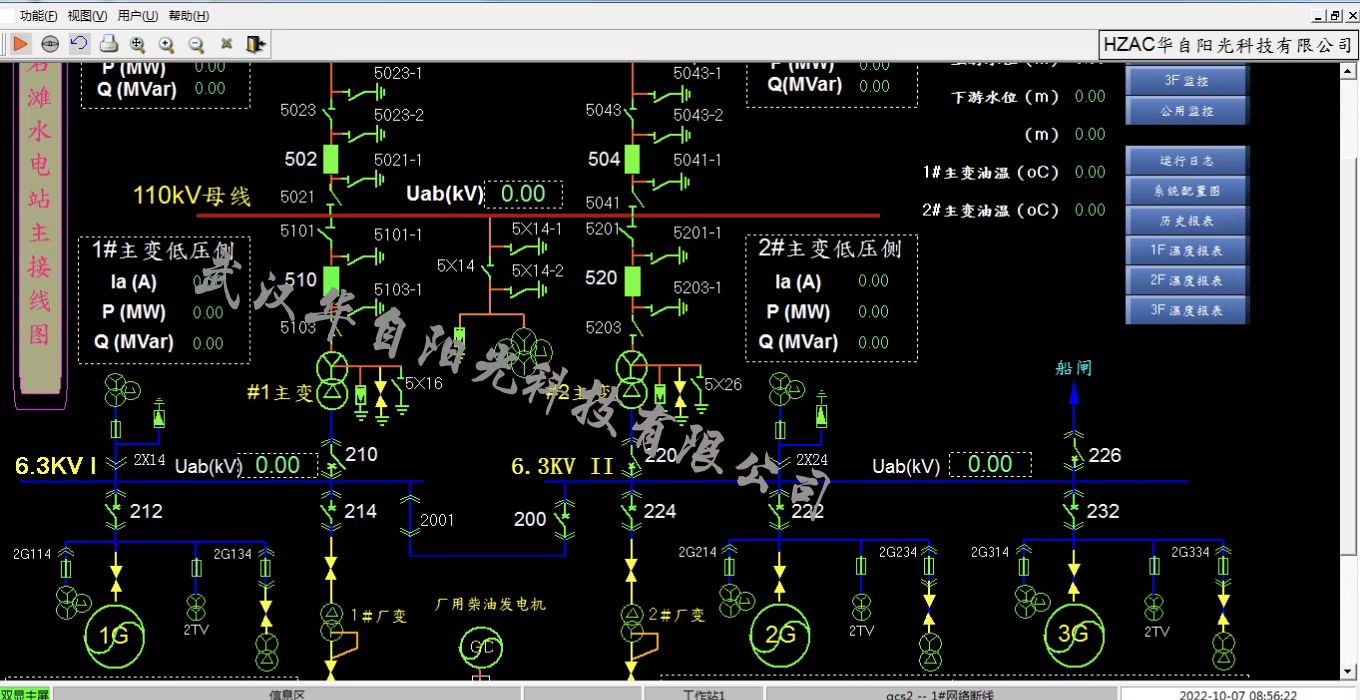Viewport: 1360px width, 700px height.
Task: Toggle the green 520 circuit breaker
Action: pos(632,280)
